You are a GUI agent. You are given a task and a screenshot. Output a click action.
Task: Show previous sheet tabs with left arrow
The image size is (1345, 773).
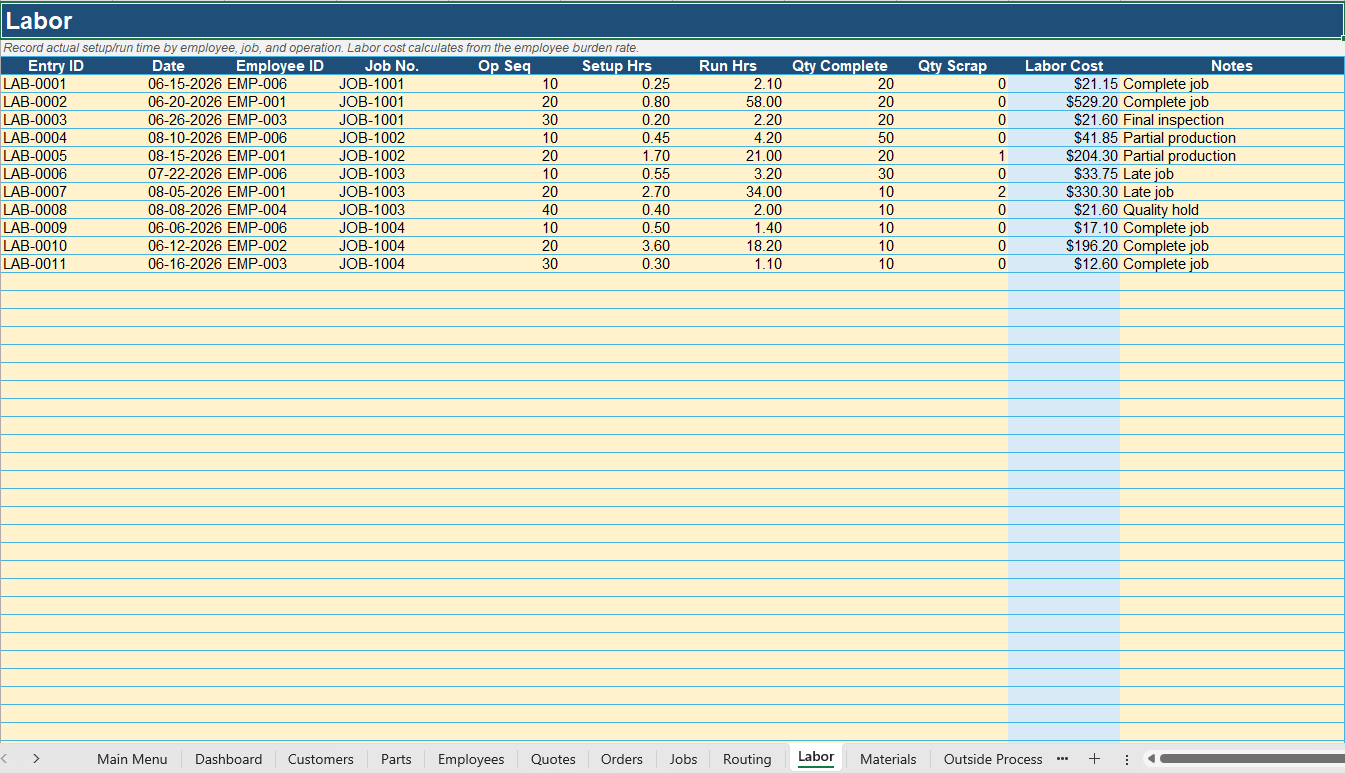pos(6,759)
